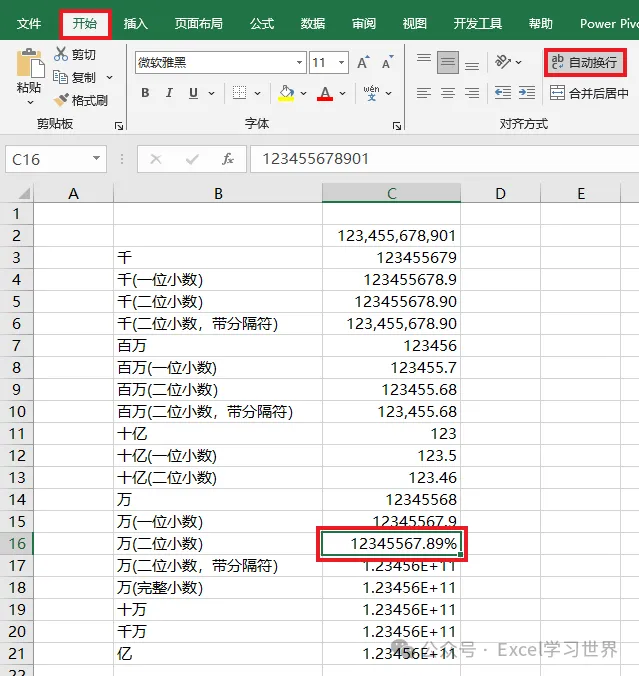Viewport: 639px width, 676px height.
Task: Click the Select All corner triangle
Action: [x=24, y=193]
